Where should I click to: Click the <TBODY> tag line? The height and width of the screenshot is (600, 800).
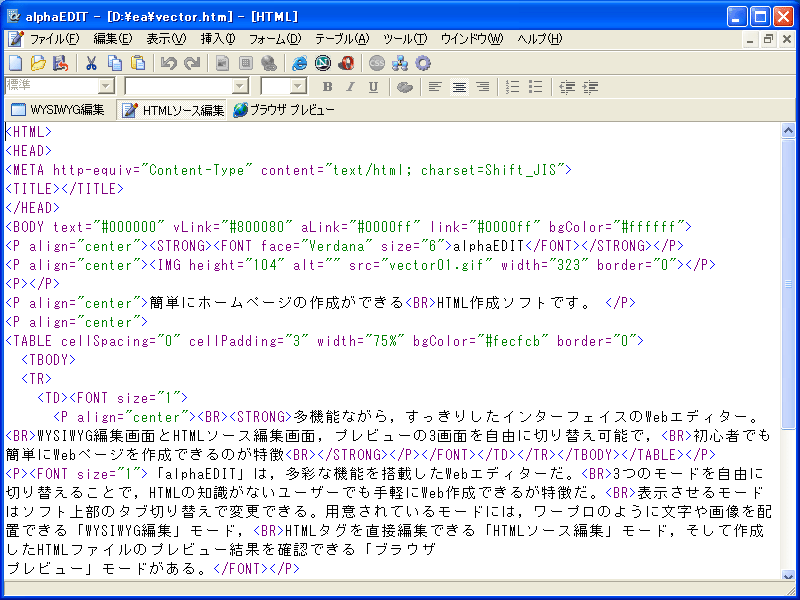click(x=48, y=360)
